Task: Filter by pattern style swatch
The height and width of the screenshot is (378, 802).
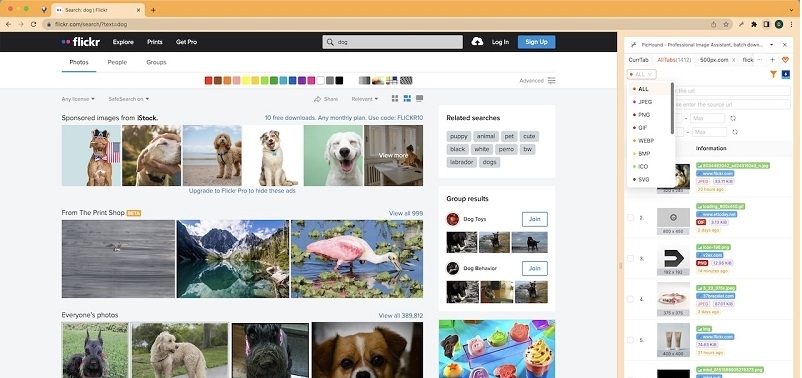Action: click(x=406, y=80)
